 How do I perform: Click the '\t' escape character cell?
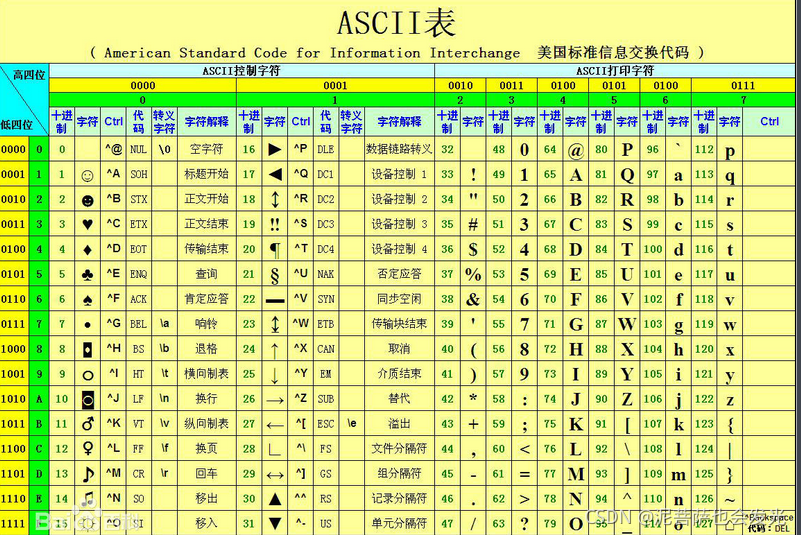click(x=164, y=374)
